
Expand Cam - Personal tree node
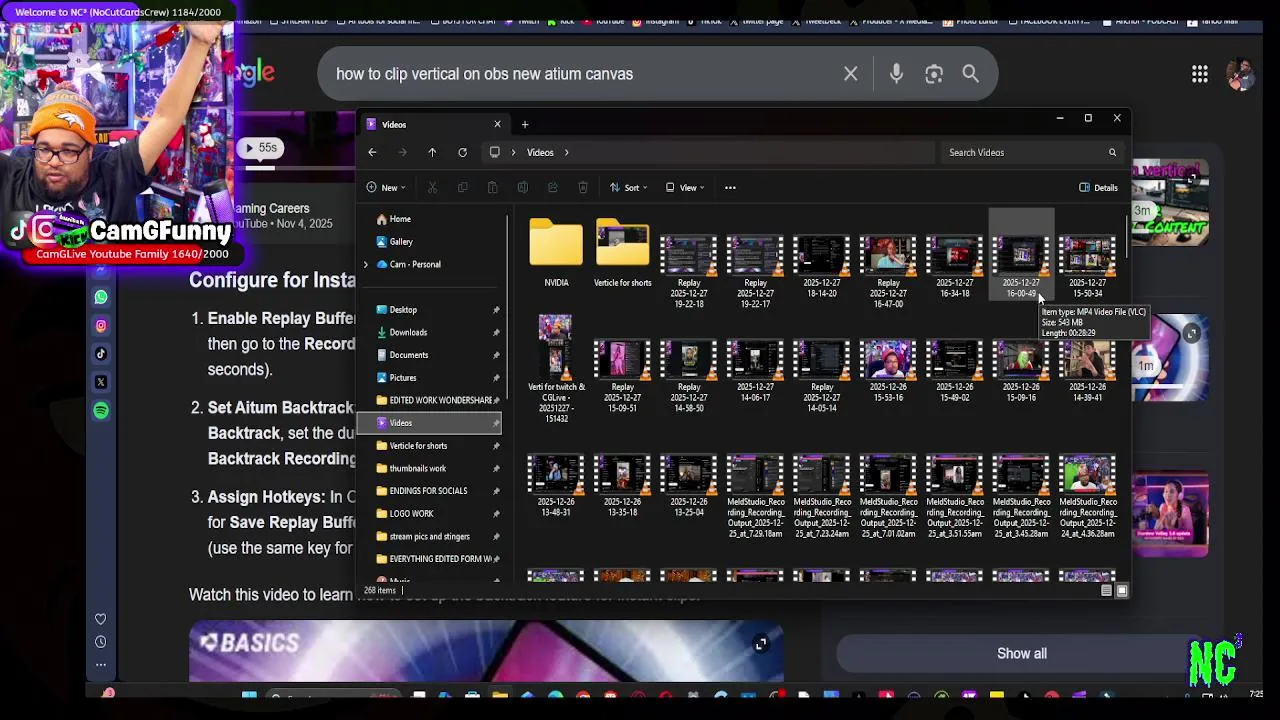click(366, 265)
